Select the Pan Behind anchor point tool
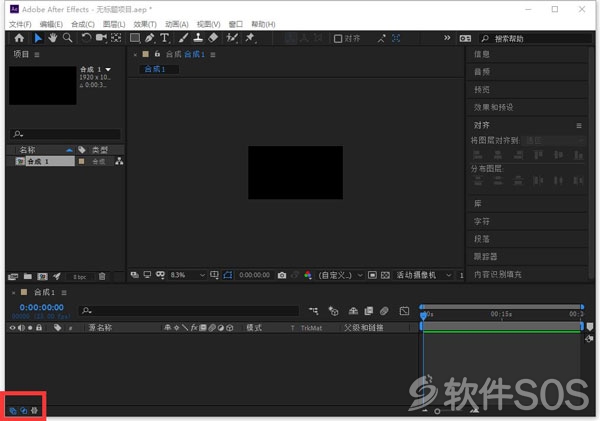The image size is (600, 421). click(116, 38)
